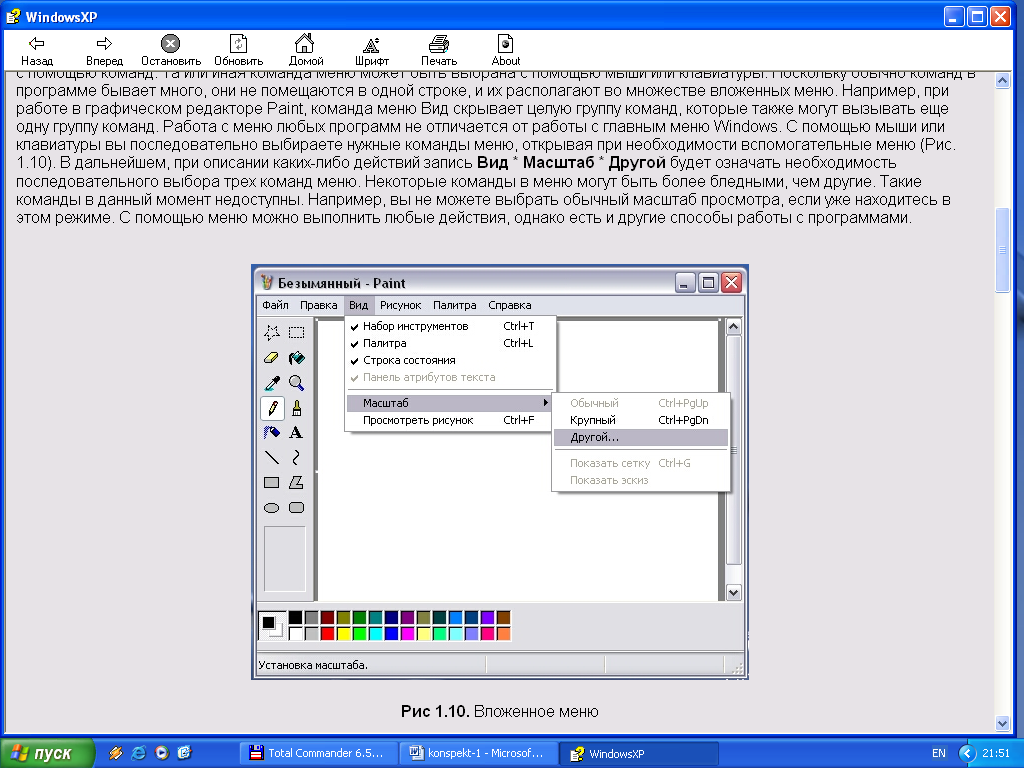Choose Просмотреть рисунок menu entry

tap(450, 420)
